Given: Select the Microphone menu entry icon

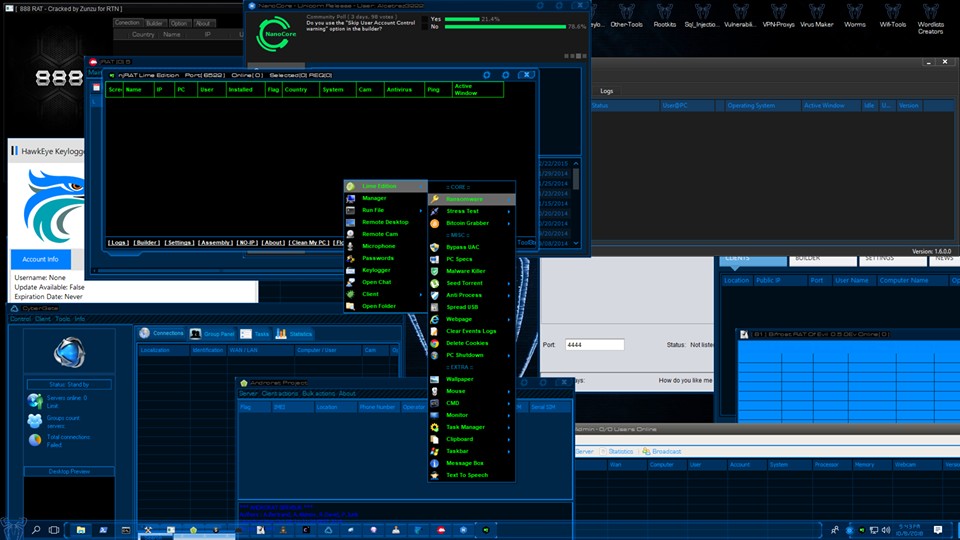Looking at the screenshot, I should point(350,246).
